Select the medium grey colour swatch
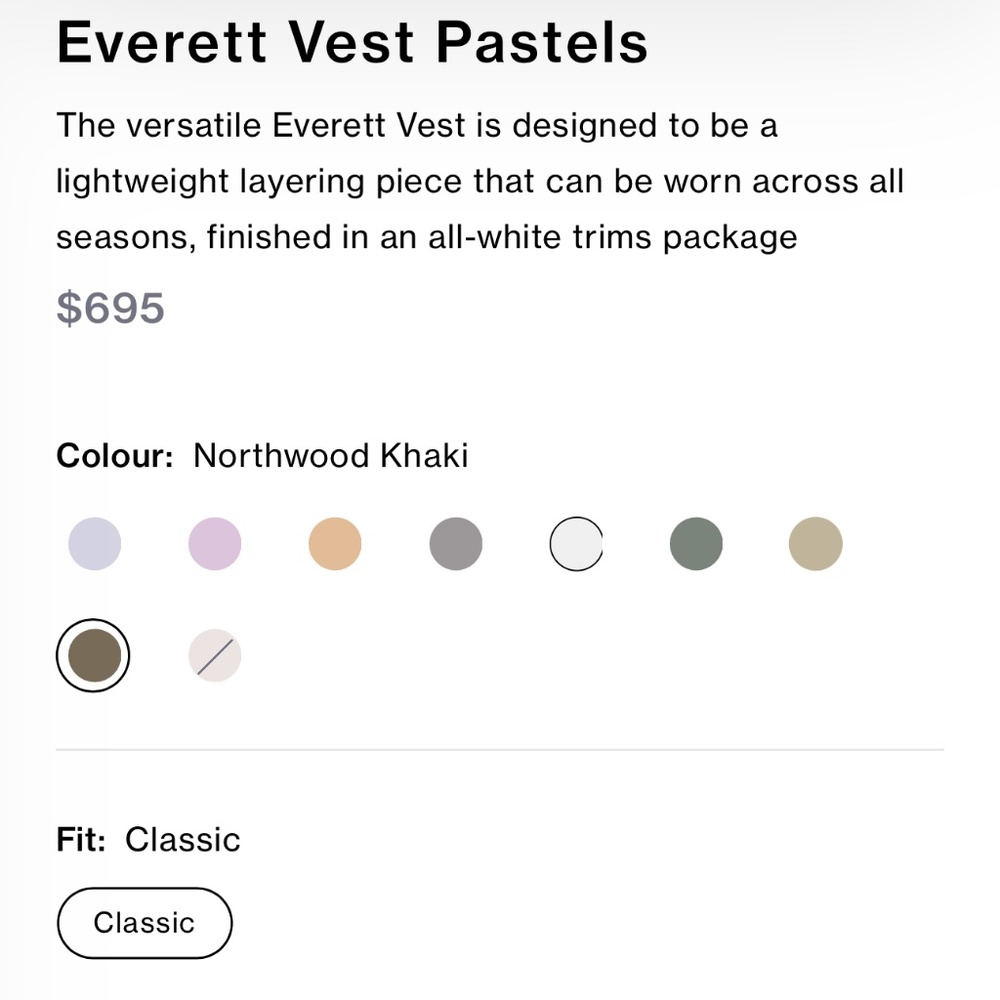This screenshot has width=1000, height=1000. pos(456,545)
